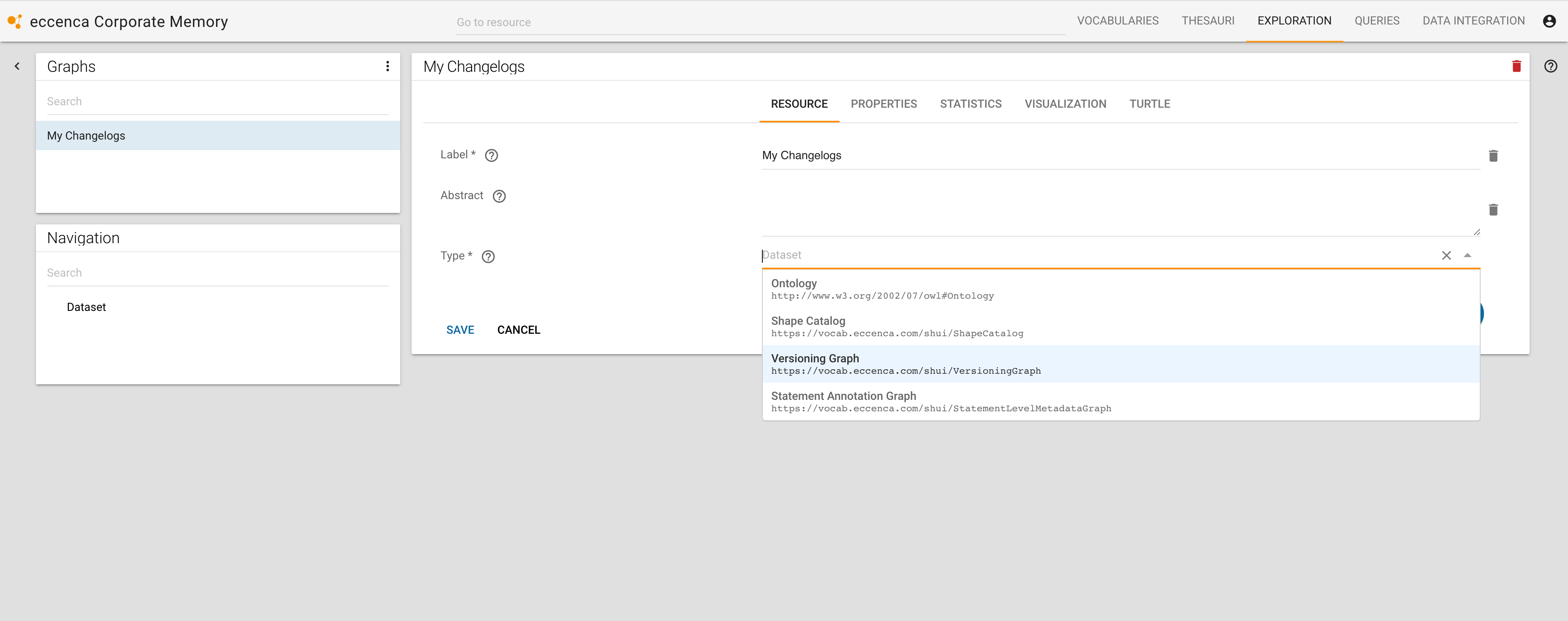Switch to the Turtle tab
The width and height of the screenshot is (1568, 621).
pyautogui.click(x=1149, y=104)
